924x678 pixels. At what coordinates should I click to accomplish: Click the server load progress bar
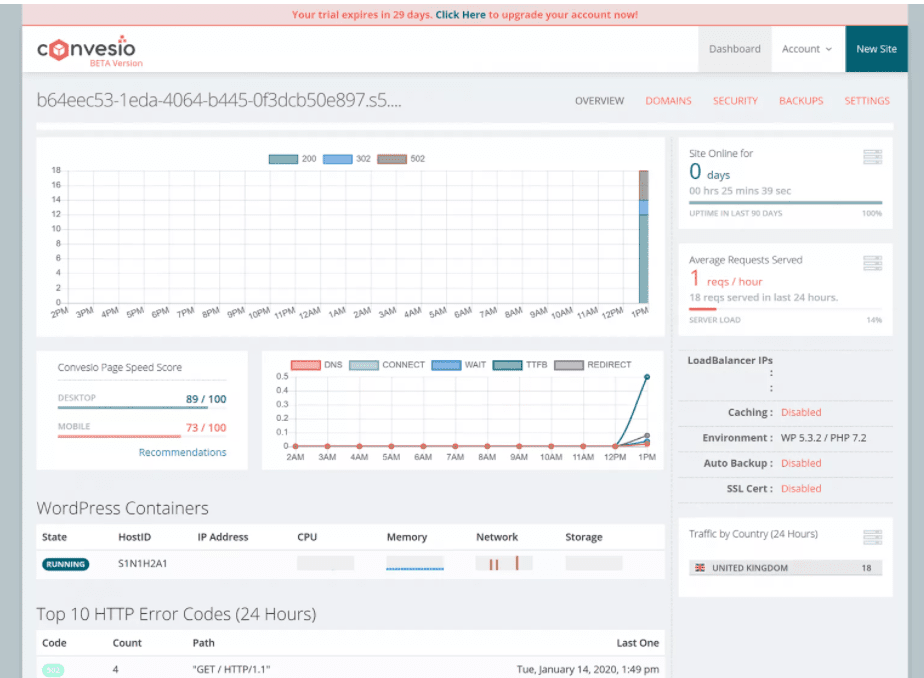(x=786, y=309)
